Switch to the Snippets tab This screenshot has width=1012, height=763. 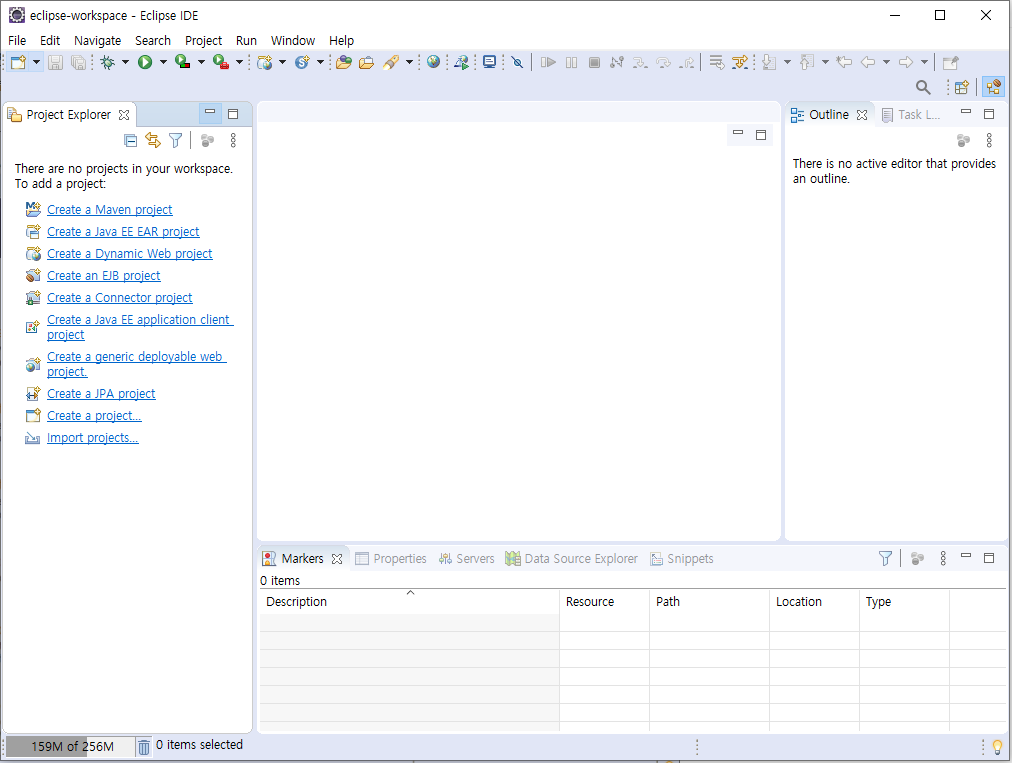(x=682, y=558)
